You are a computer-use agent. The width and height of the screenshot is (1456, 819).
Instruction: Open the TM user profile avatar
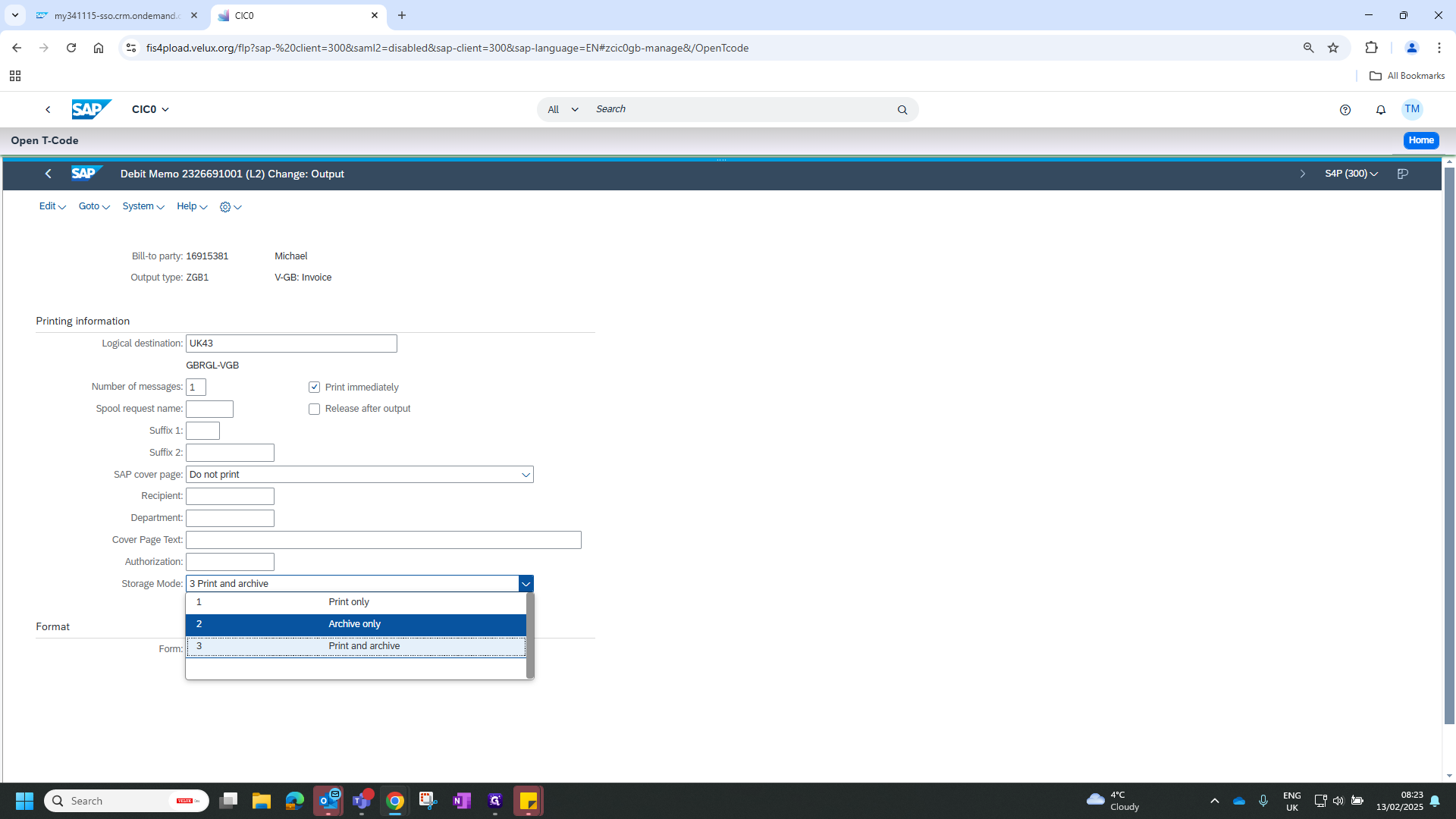pos(1412,109)
